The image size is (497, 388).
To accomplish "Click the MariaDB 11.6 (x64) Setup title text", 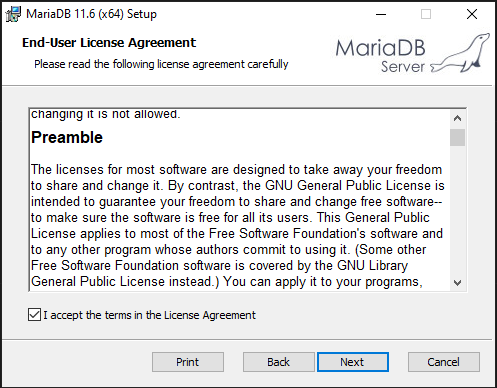I will pyautogui.click(x=91, y=14).
